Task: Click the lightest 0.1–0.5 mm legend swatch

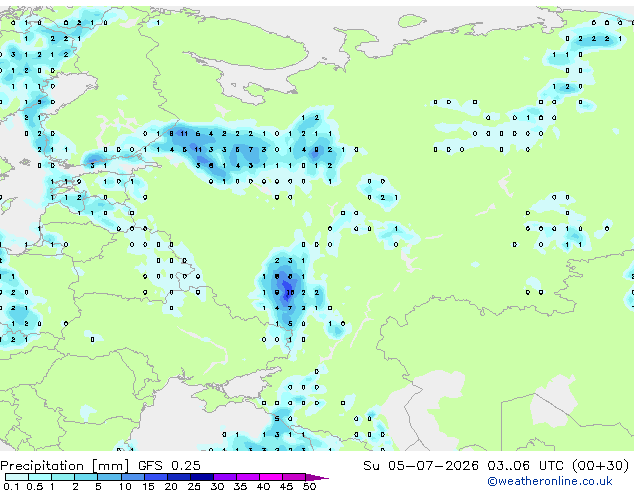Action: tap(17, 477)
